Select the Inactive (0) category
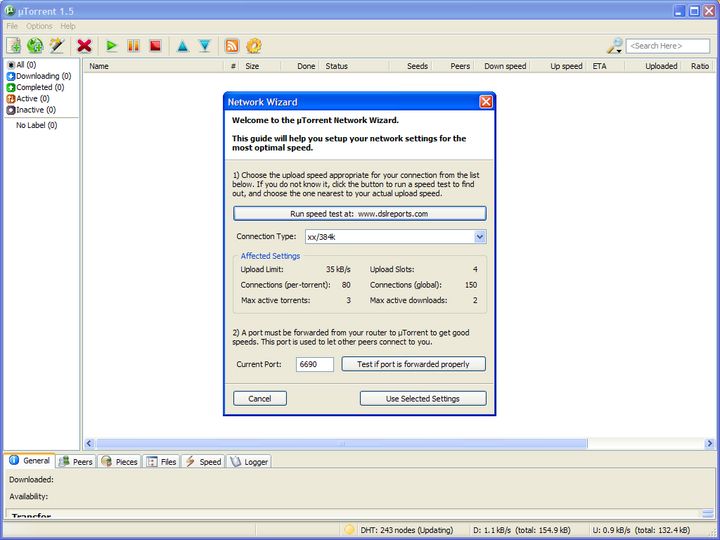720x540 pixels. tap(31, 110)
